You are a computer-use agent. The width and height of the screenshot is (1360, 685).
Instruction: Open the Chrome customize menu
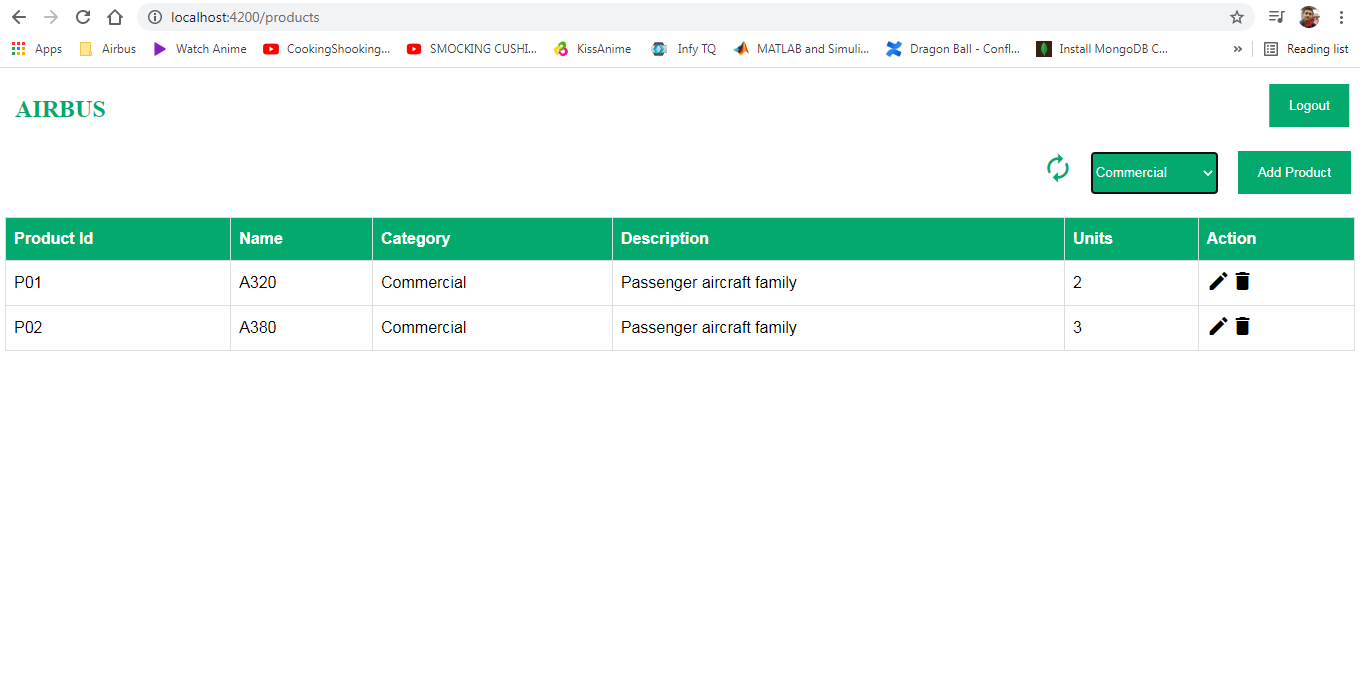tap(1342, 17)
